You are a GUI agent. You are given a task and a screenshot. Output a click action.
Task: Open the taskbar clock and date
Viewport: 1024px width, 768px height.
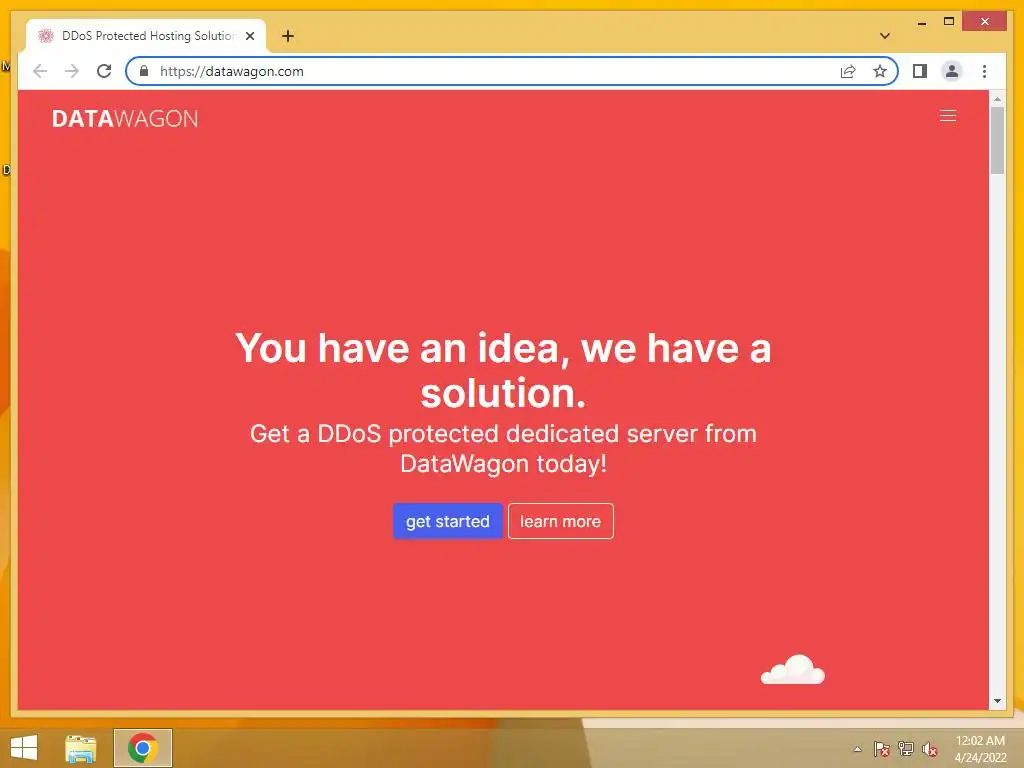click(x=980, y=749)
